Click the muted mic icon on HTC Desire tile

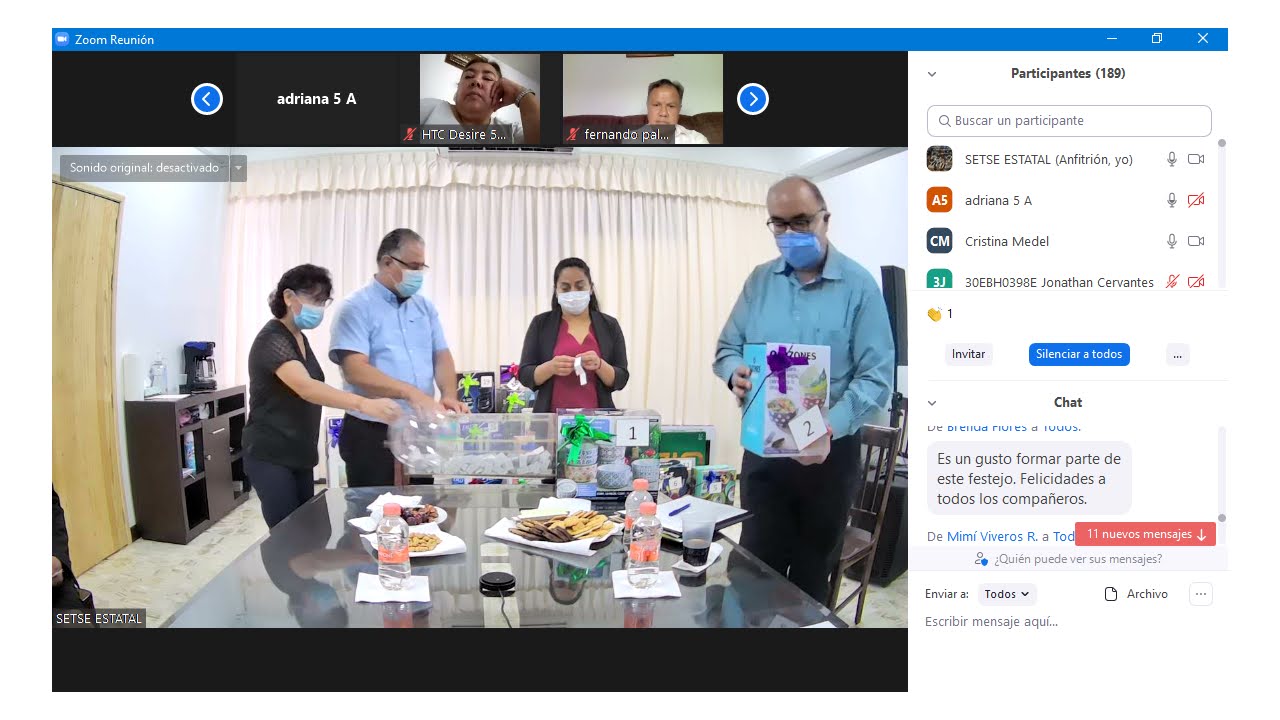[410, 134]
